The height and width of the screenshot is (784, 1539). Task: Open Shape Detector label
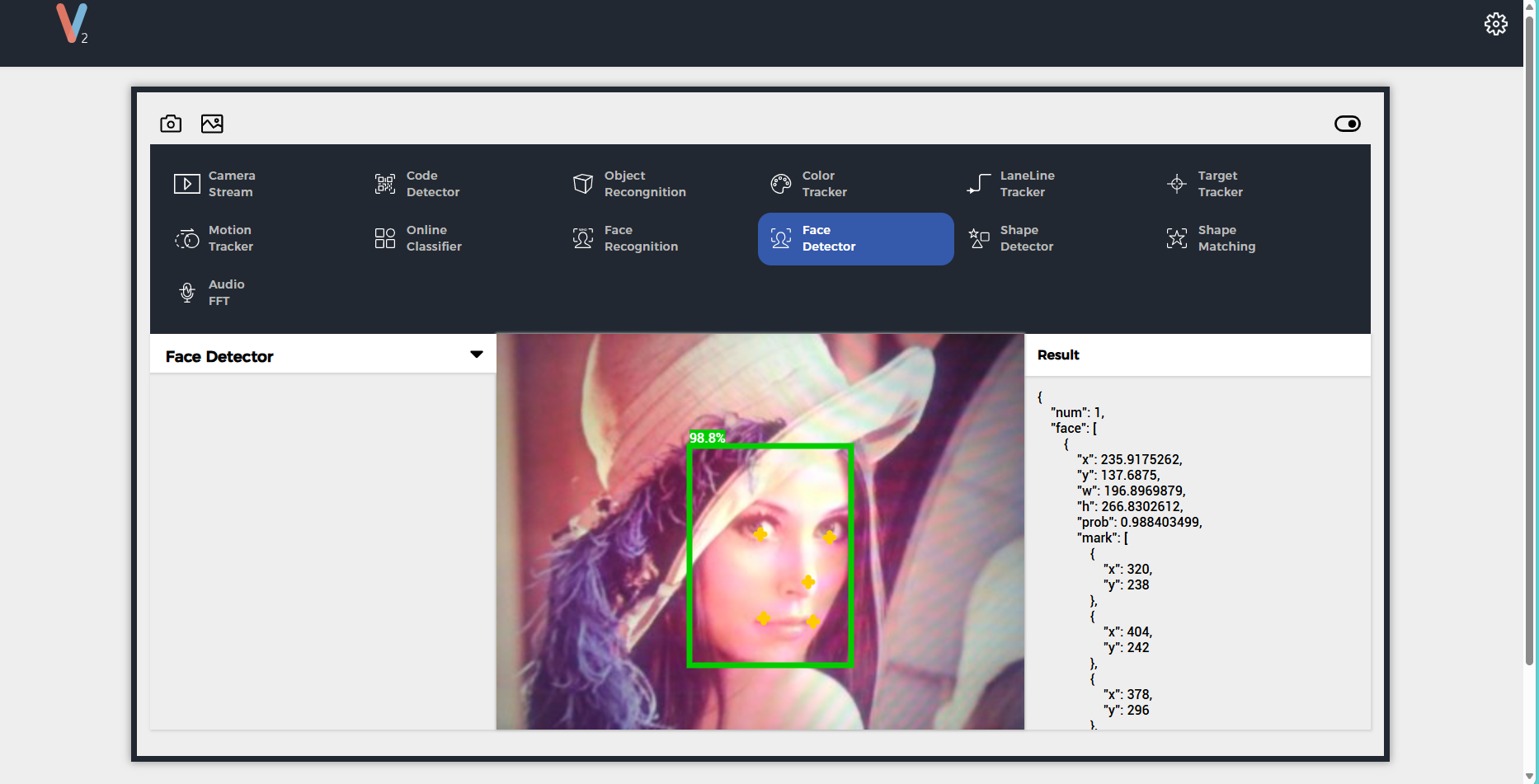[x=1027, y=238]
